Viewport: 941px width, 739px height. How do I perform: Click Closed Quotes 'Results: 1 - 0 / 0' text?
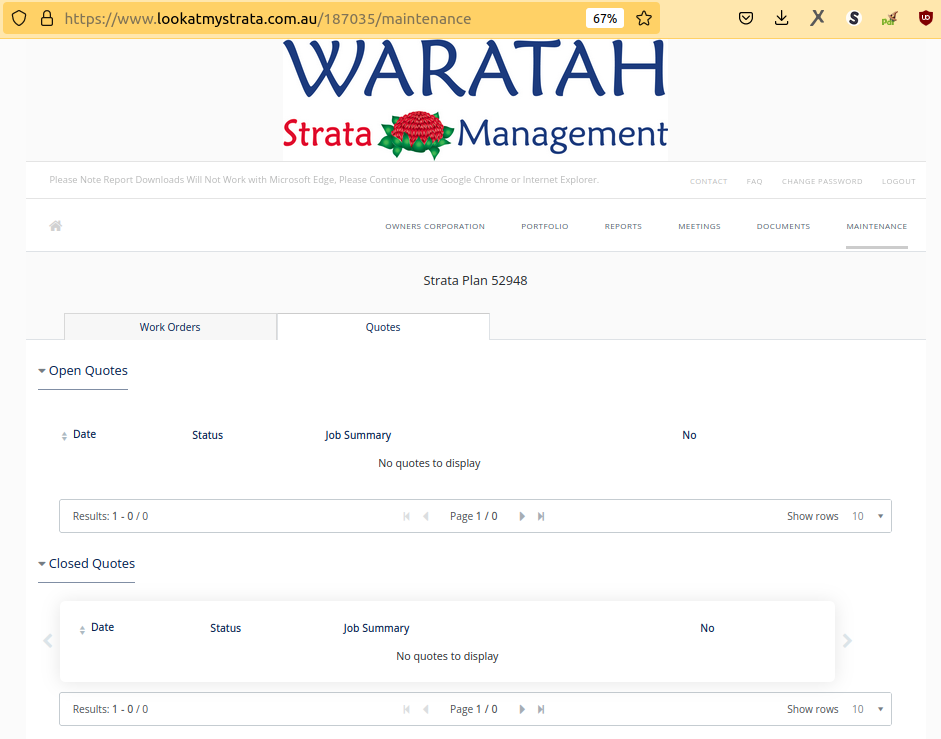[x=110, y=709]
